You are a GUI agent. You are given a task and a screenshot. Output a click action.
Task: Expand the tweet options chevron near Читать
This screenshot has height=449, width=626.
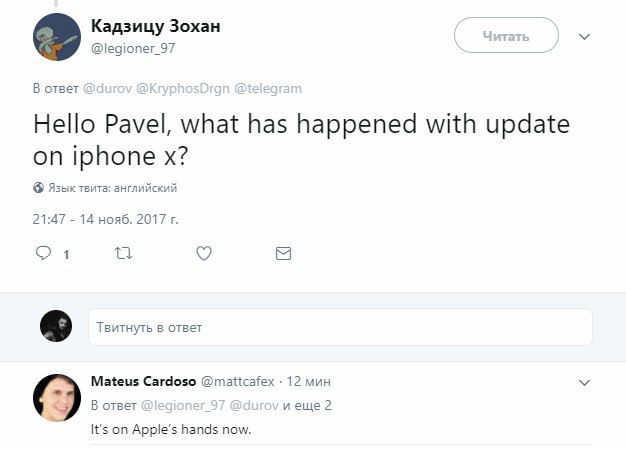tap(585, 37)
